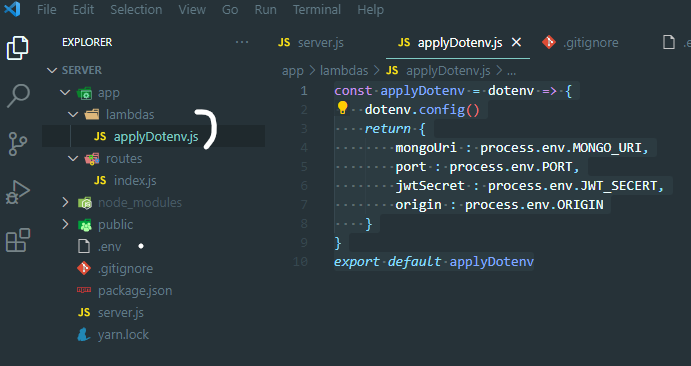691x366 pixels.
Task: Collapse the SERVER root folder
Action: point(52,70)
